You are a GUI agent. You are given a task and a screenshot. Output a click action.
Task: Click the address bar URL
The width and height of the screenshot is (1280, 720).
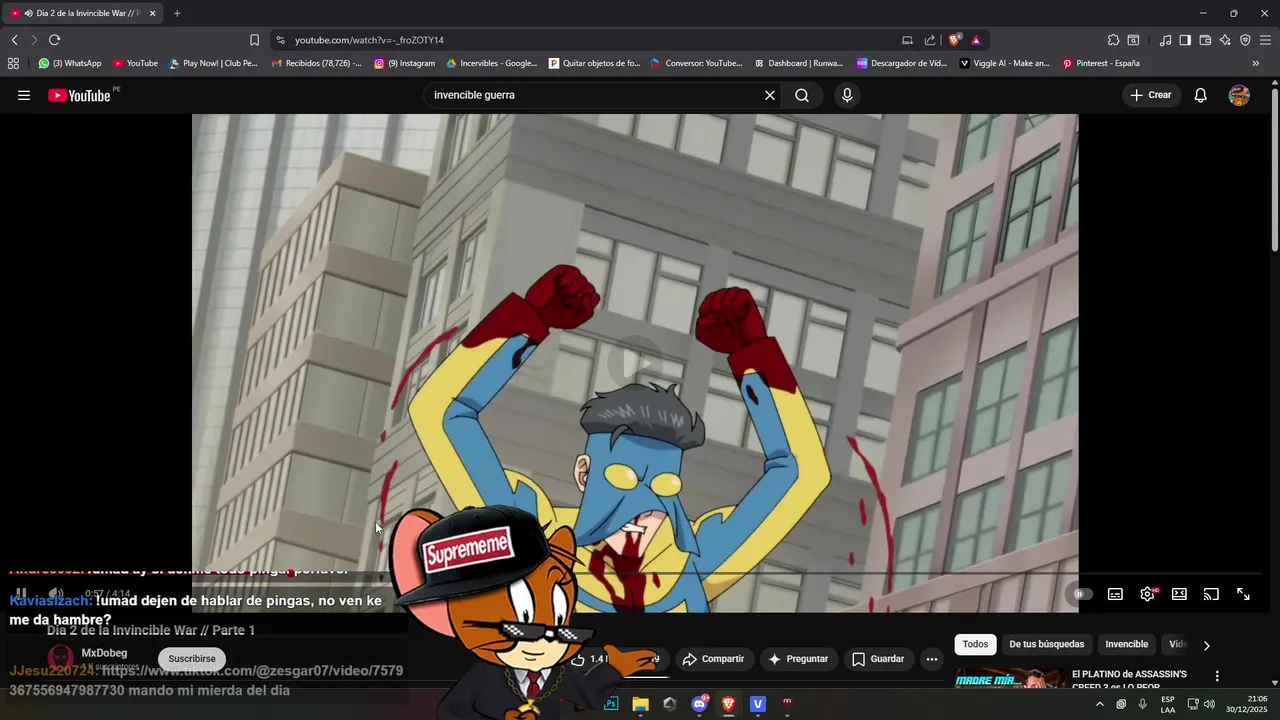coord(369,40)
